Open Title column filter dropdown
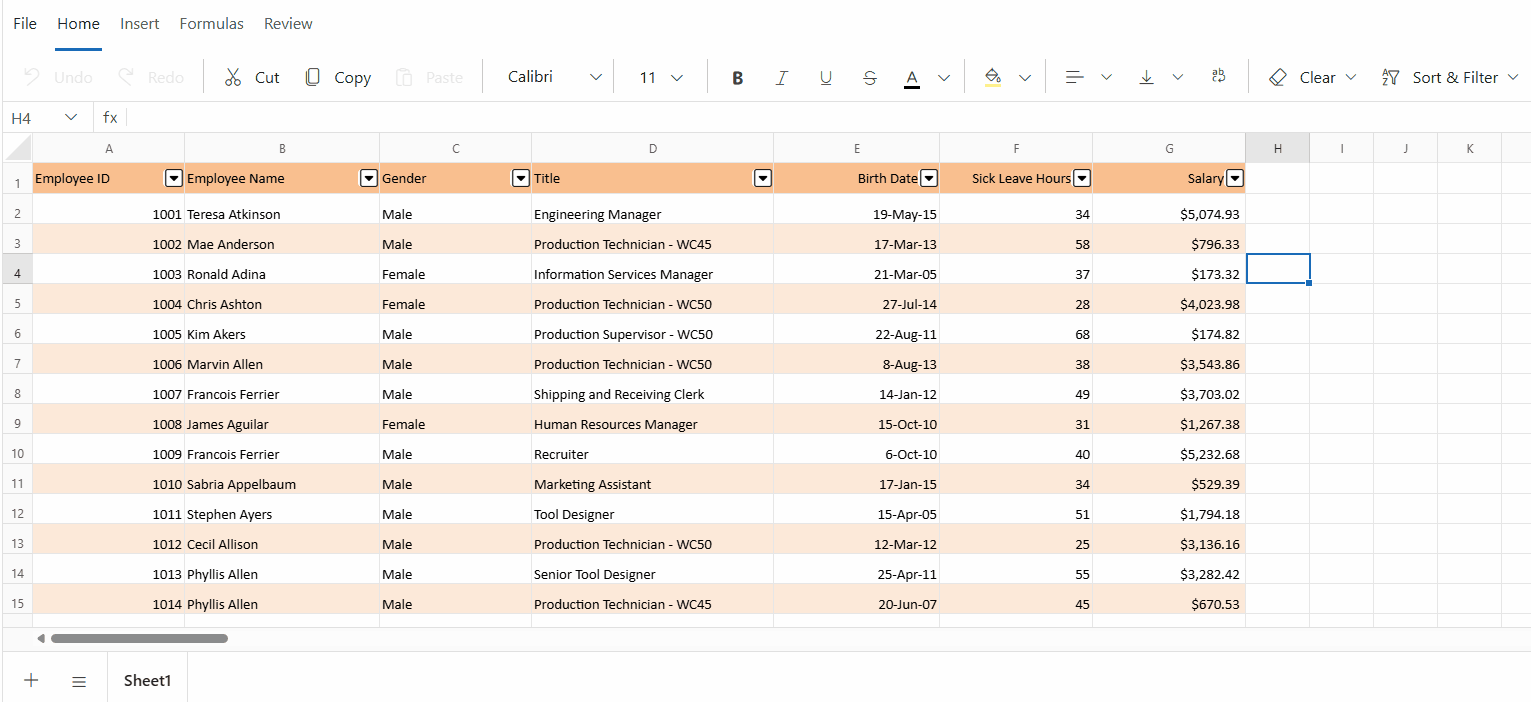This screenshot has height=702, width=1531. (762, 178)
